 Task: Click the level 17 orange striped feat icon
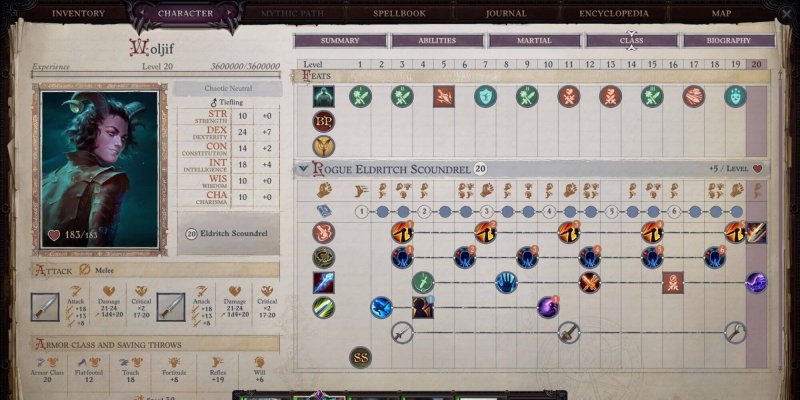(x=694, y=96)
